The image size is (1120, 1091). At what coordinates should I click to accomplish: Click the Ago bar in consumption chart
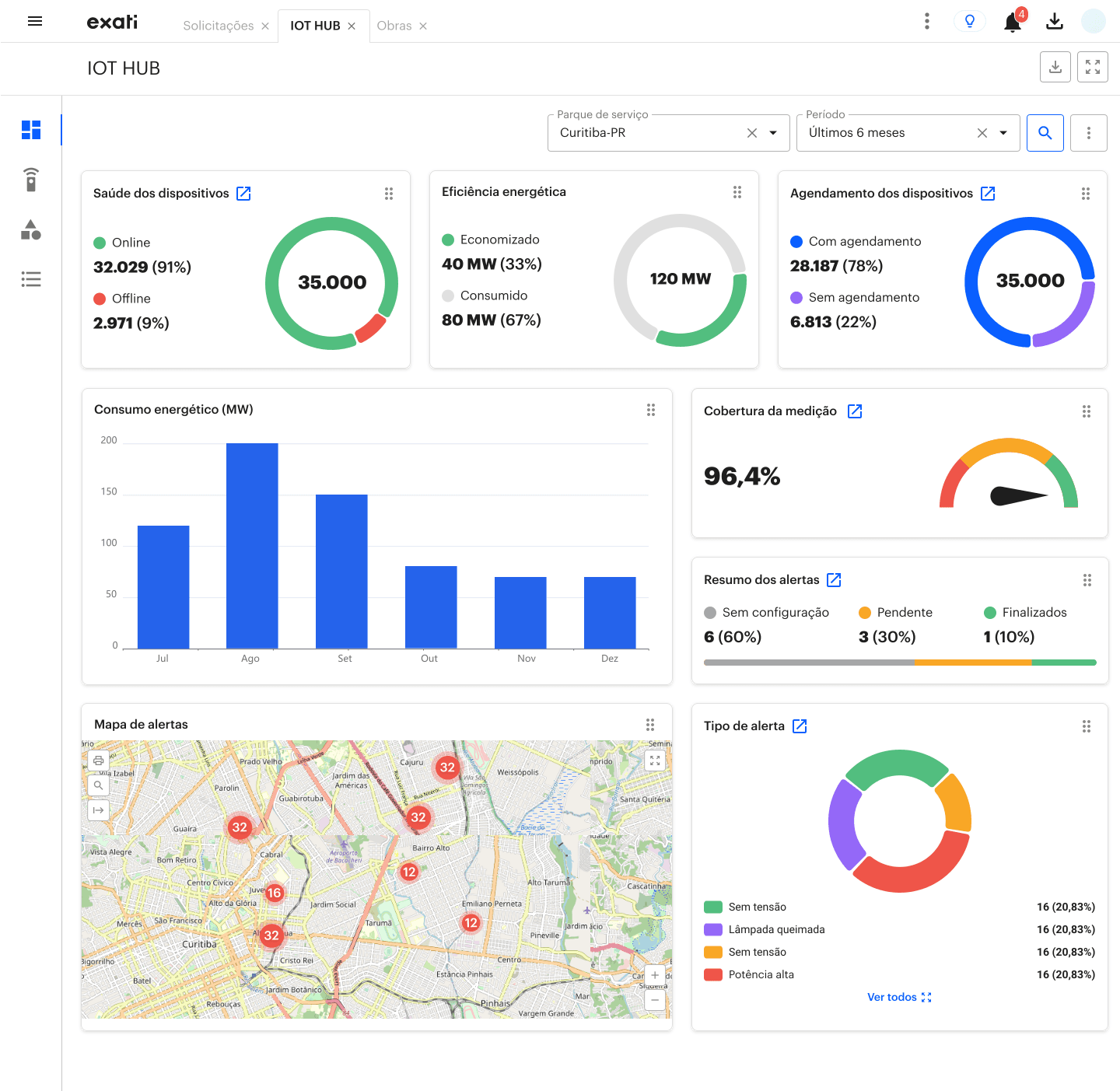point(252,546)
